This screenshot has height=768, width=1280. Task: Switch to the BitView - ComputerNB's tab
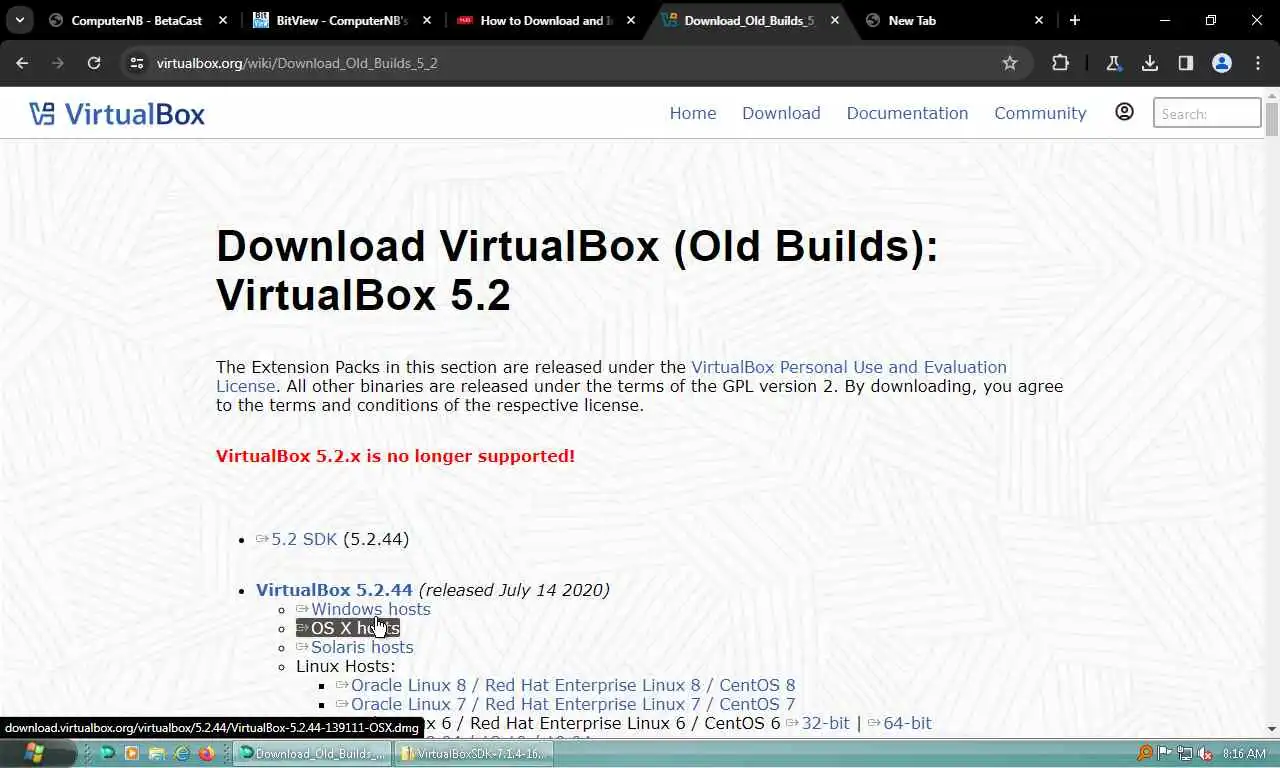342,20
